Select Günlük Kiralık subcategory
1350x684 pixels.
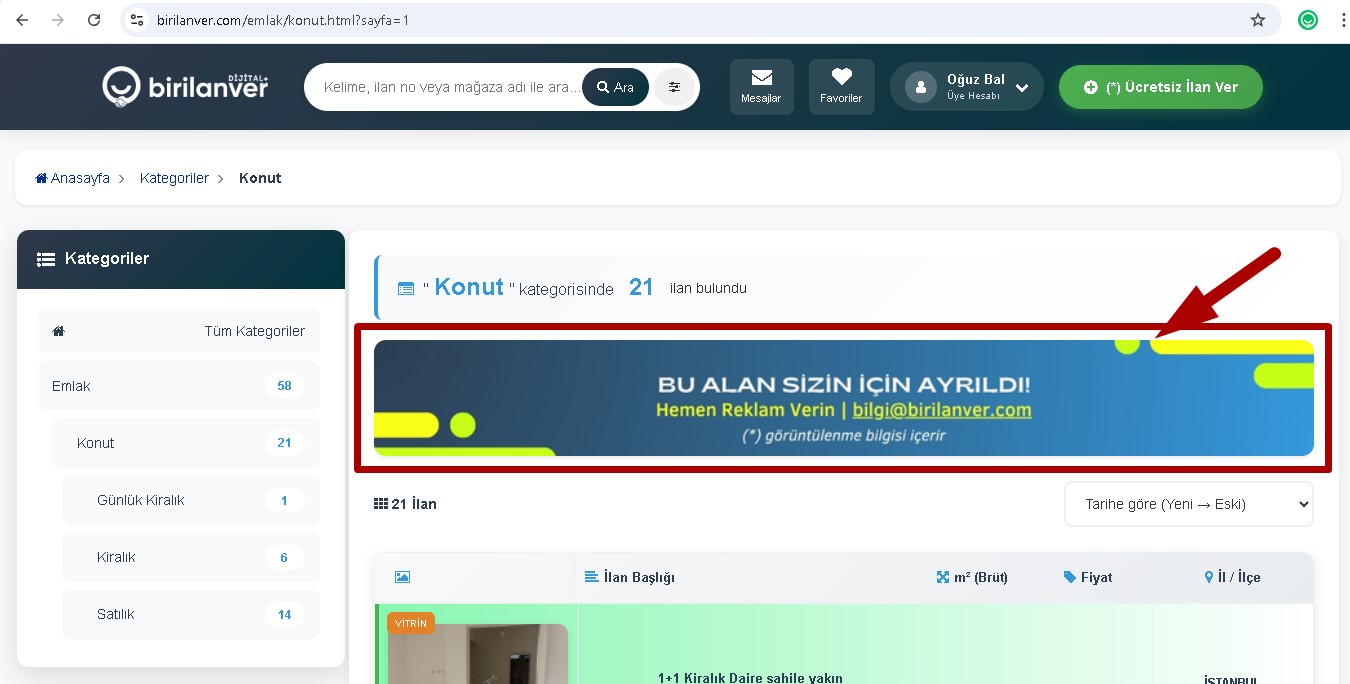140,500
